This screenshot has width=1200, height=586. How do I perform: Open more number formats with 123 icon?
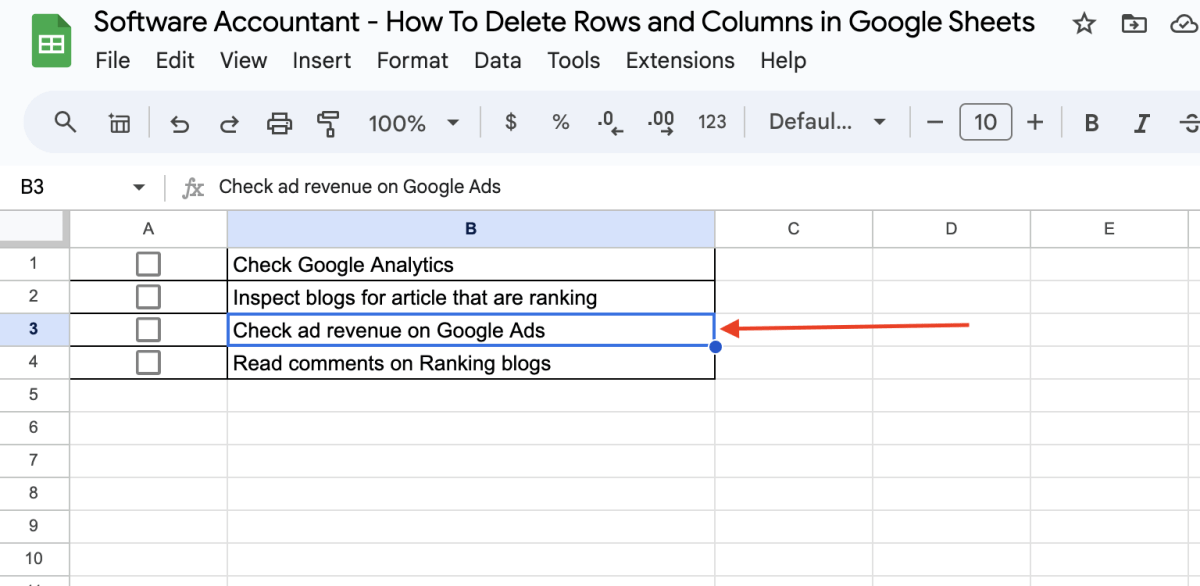(712, 122)
